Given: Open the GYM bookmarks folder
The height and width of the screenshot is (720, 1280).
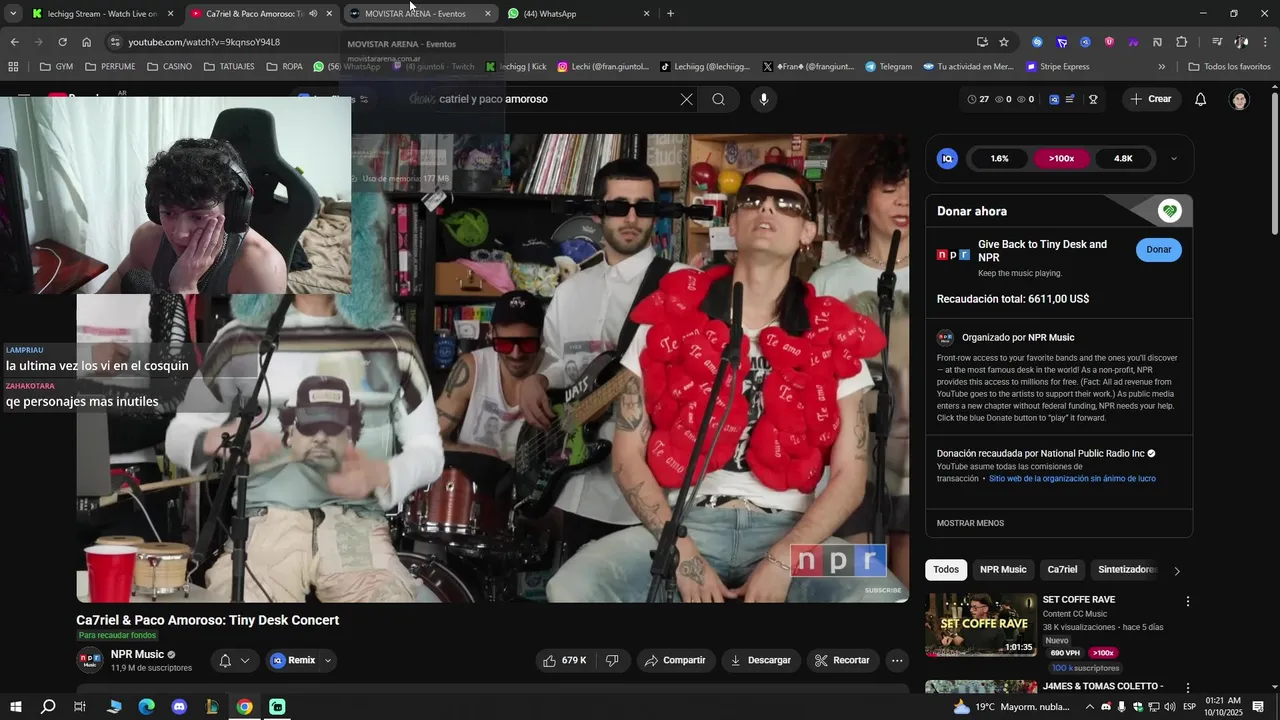Looking at the screenshot, I should [56, 67].
